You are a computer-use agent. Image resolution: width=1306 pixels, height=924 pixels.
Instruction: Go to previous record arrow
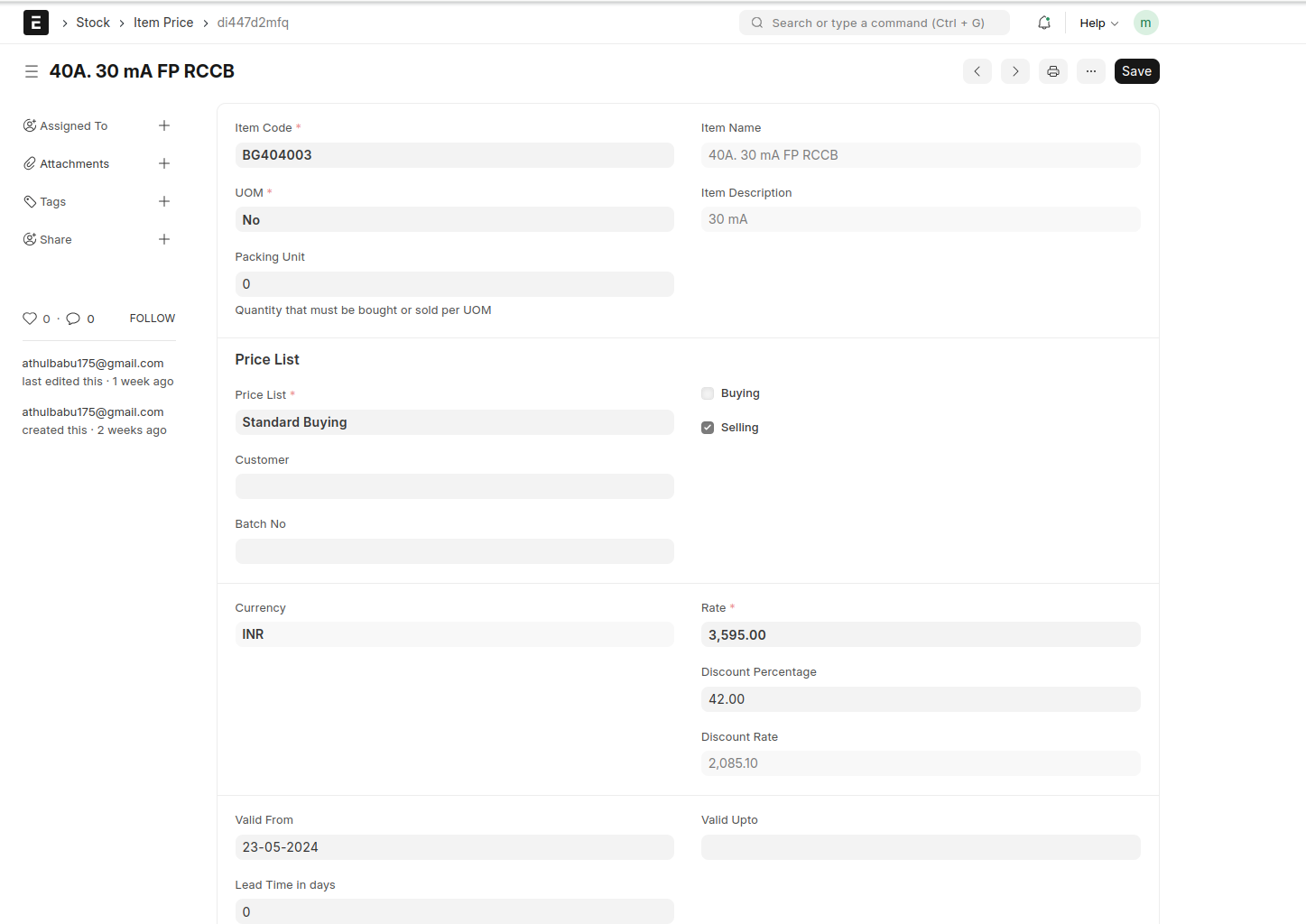click(x=977, y=71)
